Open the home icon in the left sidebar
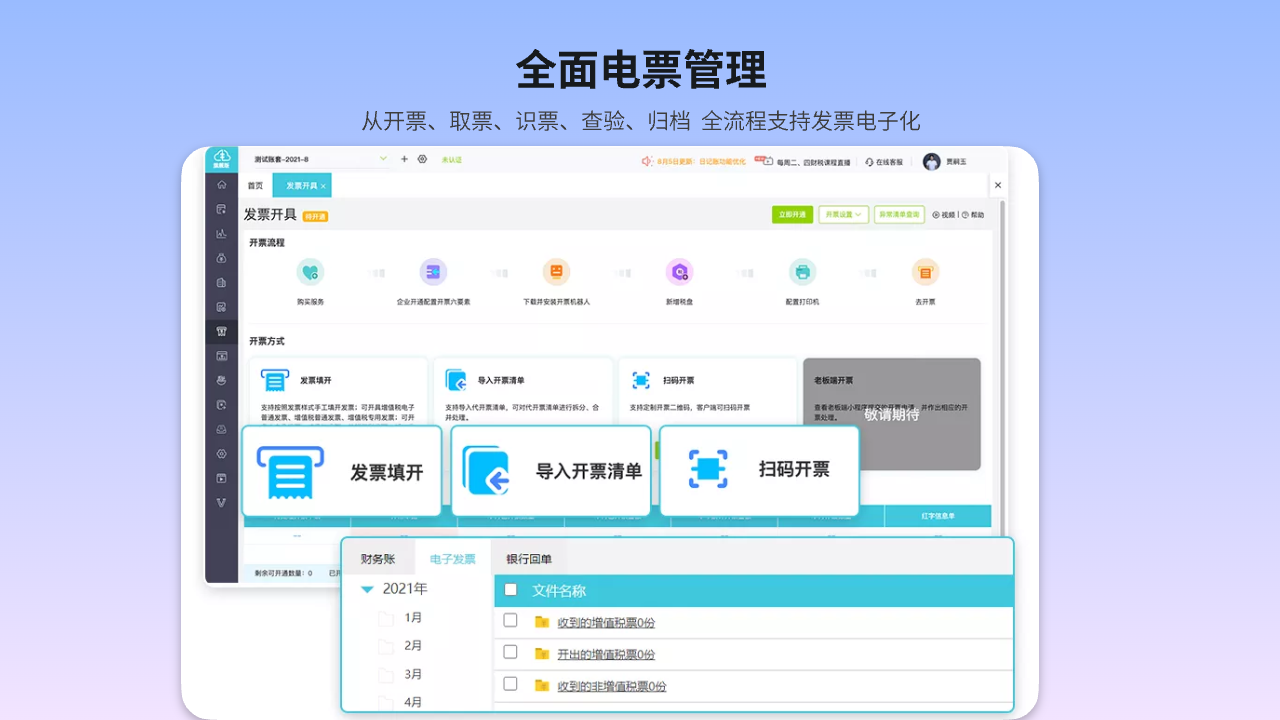Viewport: 1280px width, 720px height. coord(221,186)
